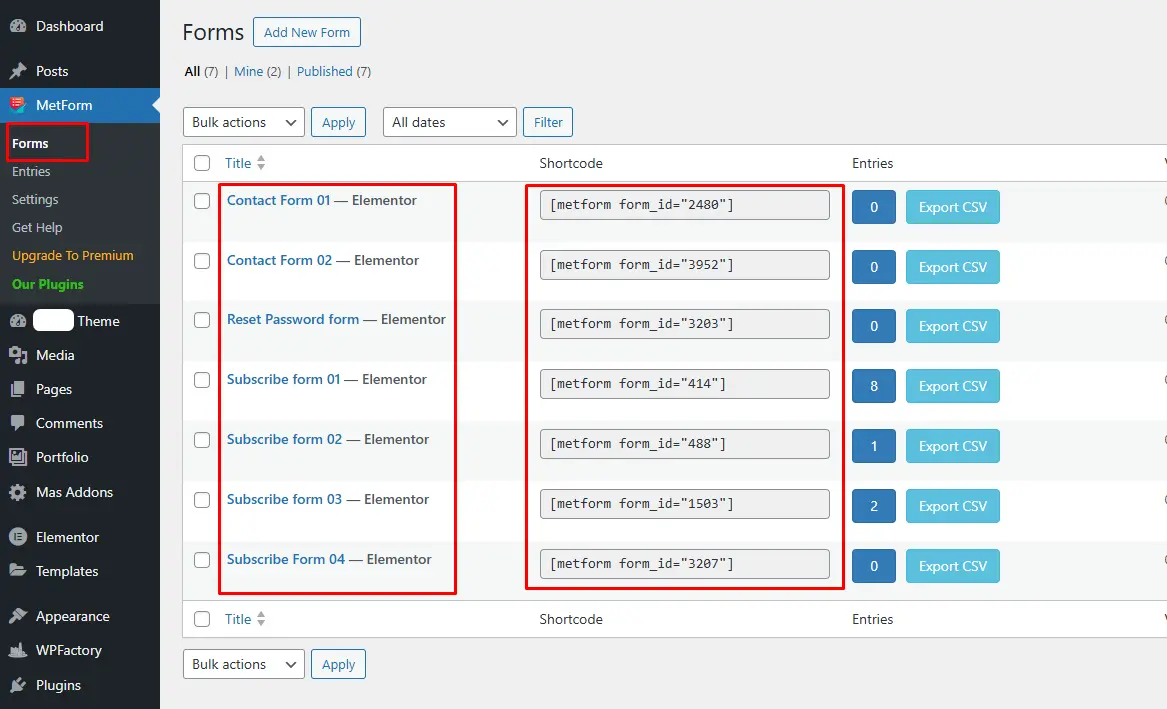Screen dimensions: 1167x709
Task: Check the Subscribe form 02 checkbox
Action: pos(202,440)
